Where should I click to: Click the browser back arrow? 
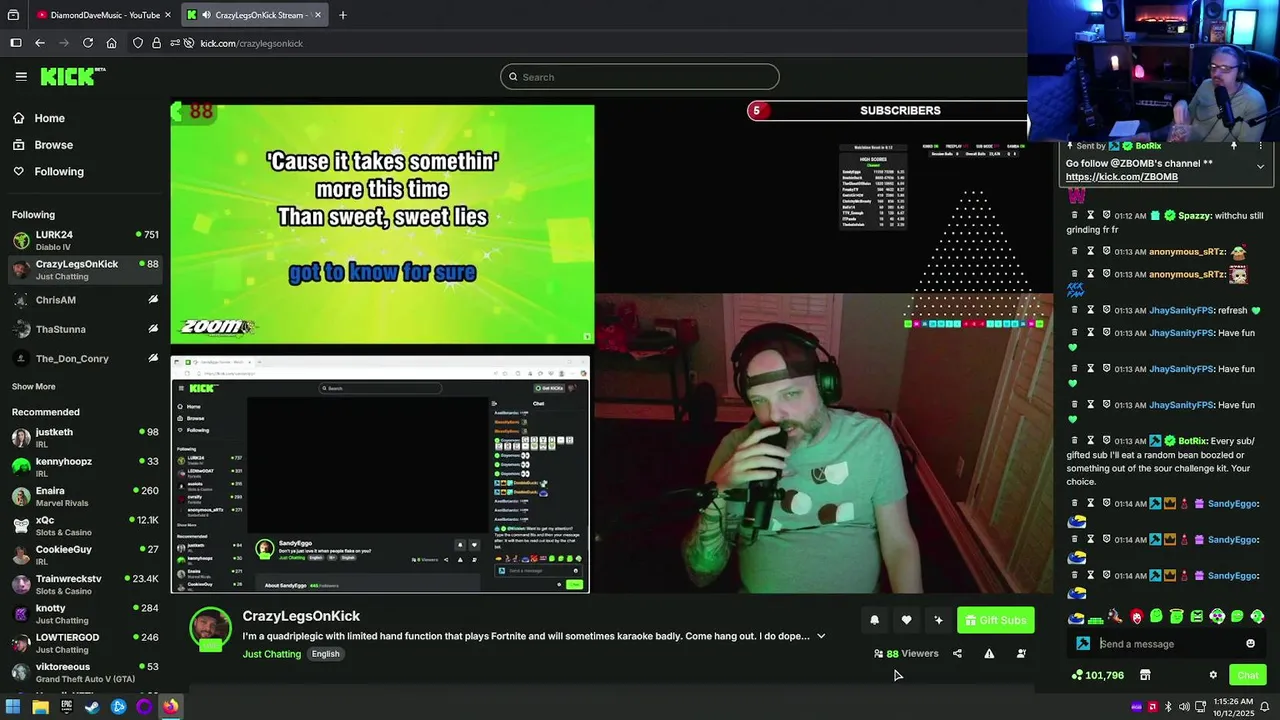coord(40,43)
